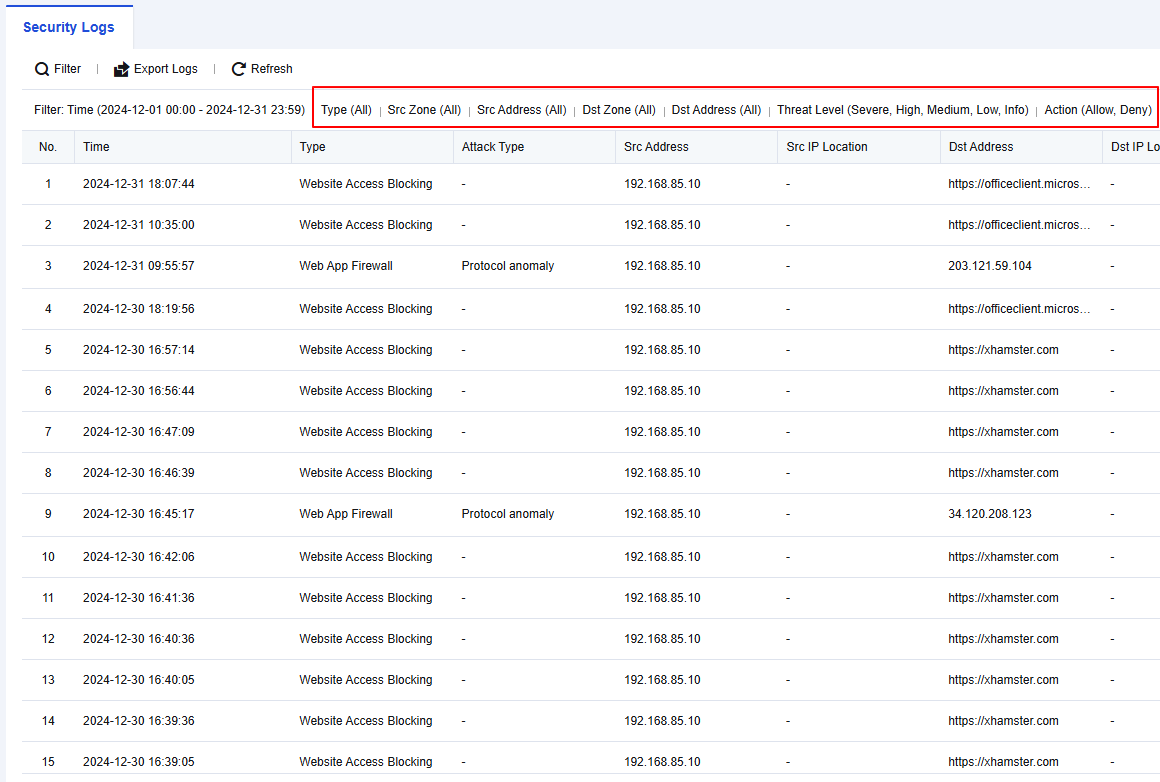Open the Type (All) filter
Viewport: 1160px width, 782px height.
click(x=346, y=110)
